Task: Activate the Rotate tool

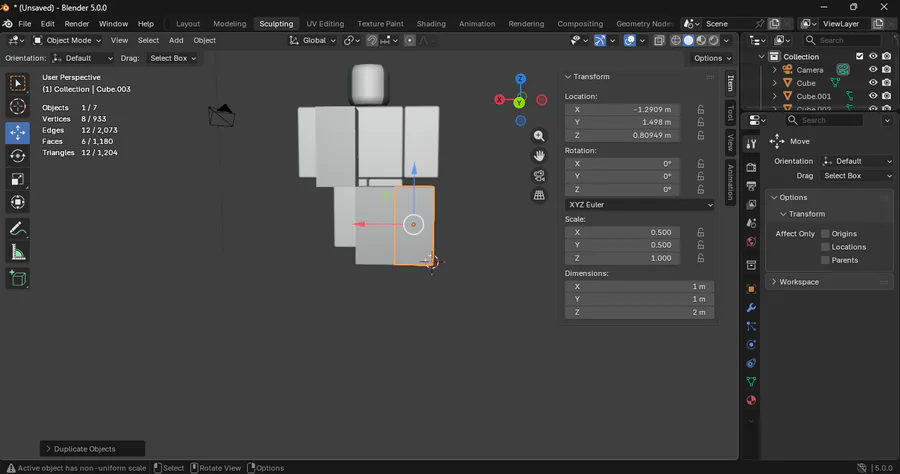Action: (x=18, y=156)
